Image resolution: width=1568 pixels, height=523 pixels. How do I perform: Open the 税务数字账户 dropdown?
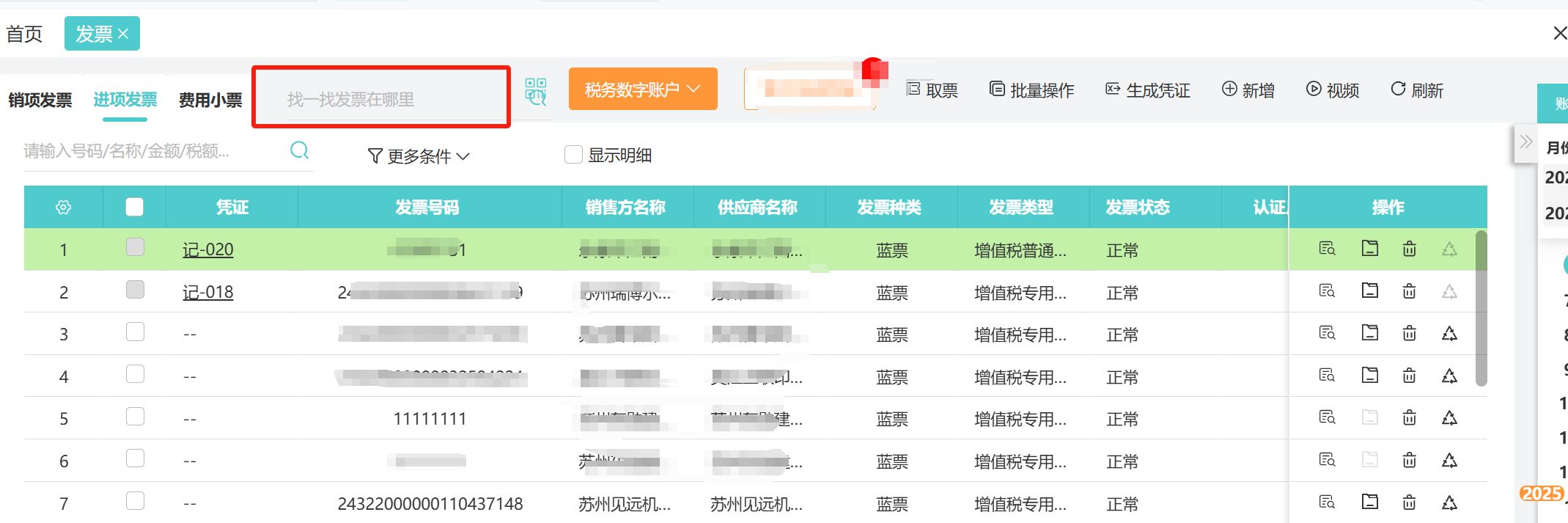click(642, 89)
